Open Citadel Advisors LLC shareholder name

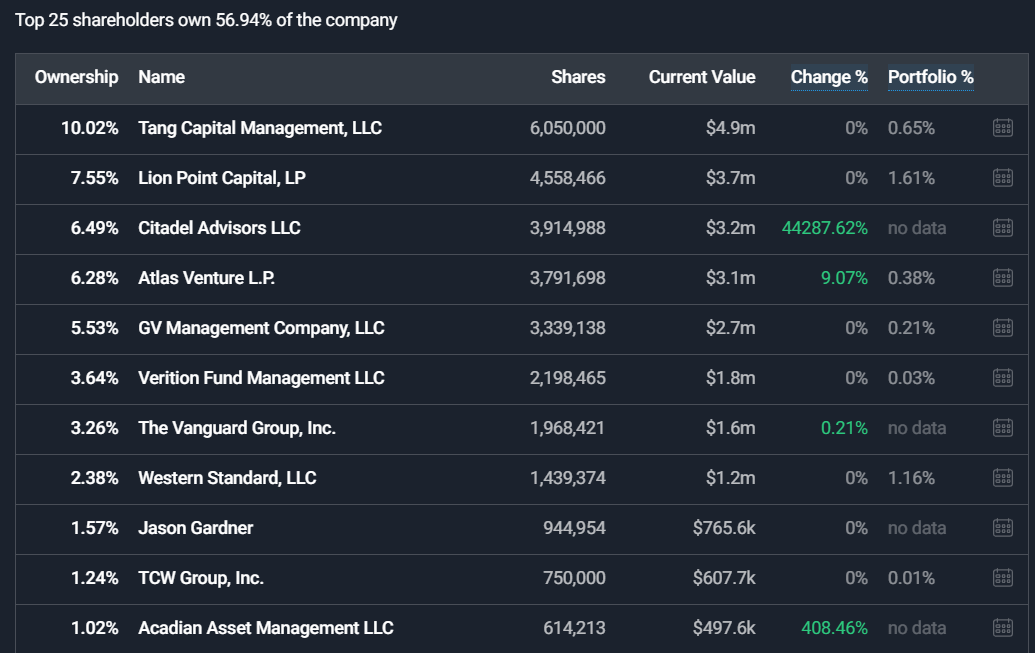(x=219, y=228)
